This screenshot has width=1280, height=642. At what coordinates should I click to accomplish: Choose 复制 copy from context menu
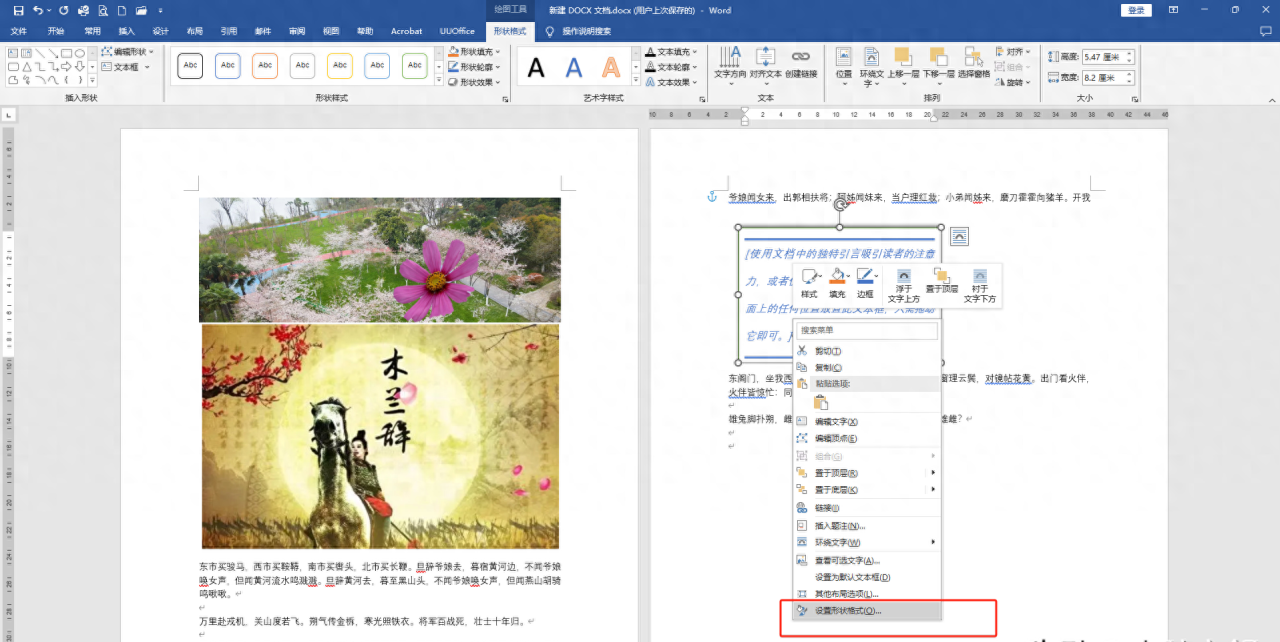pos(867,367)
